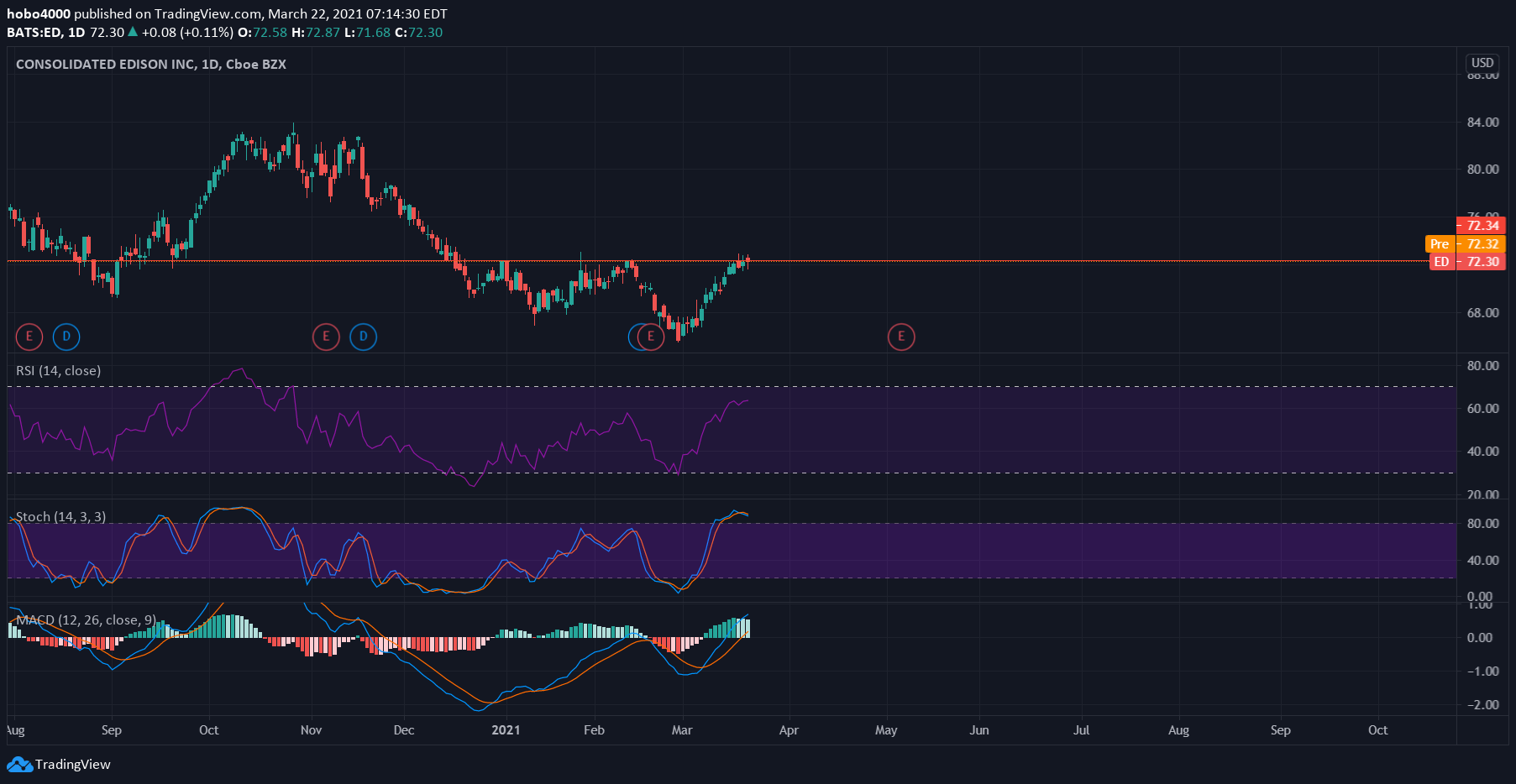Click the Dec label on time axis
1516x784 pixels.
(404, 729)
